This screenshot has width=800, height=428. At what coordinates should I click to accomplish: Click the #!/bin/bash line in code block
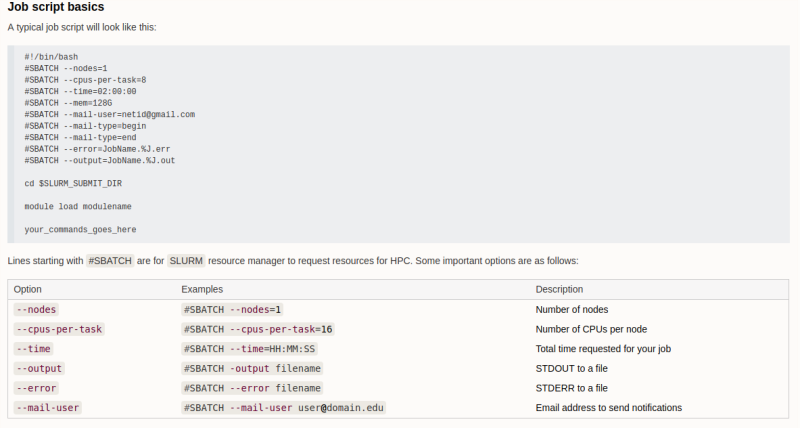[52, 58]
